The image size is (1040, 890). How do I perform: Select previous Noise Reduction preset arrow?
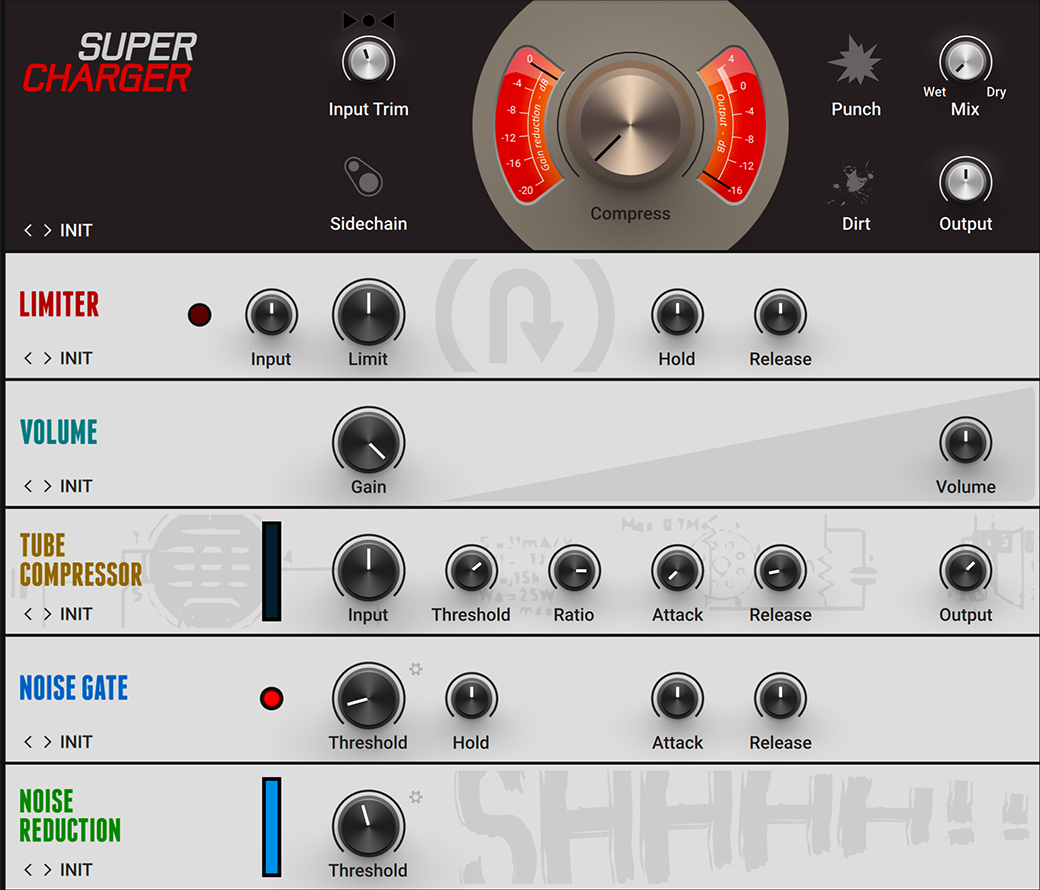[x=28, y=869]
